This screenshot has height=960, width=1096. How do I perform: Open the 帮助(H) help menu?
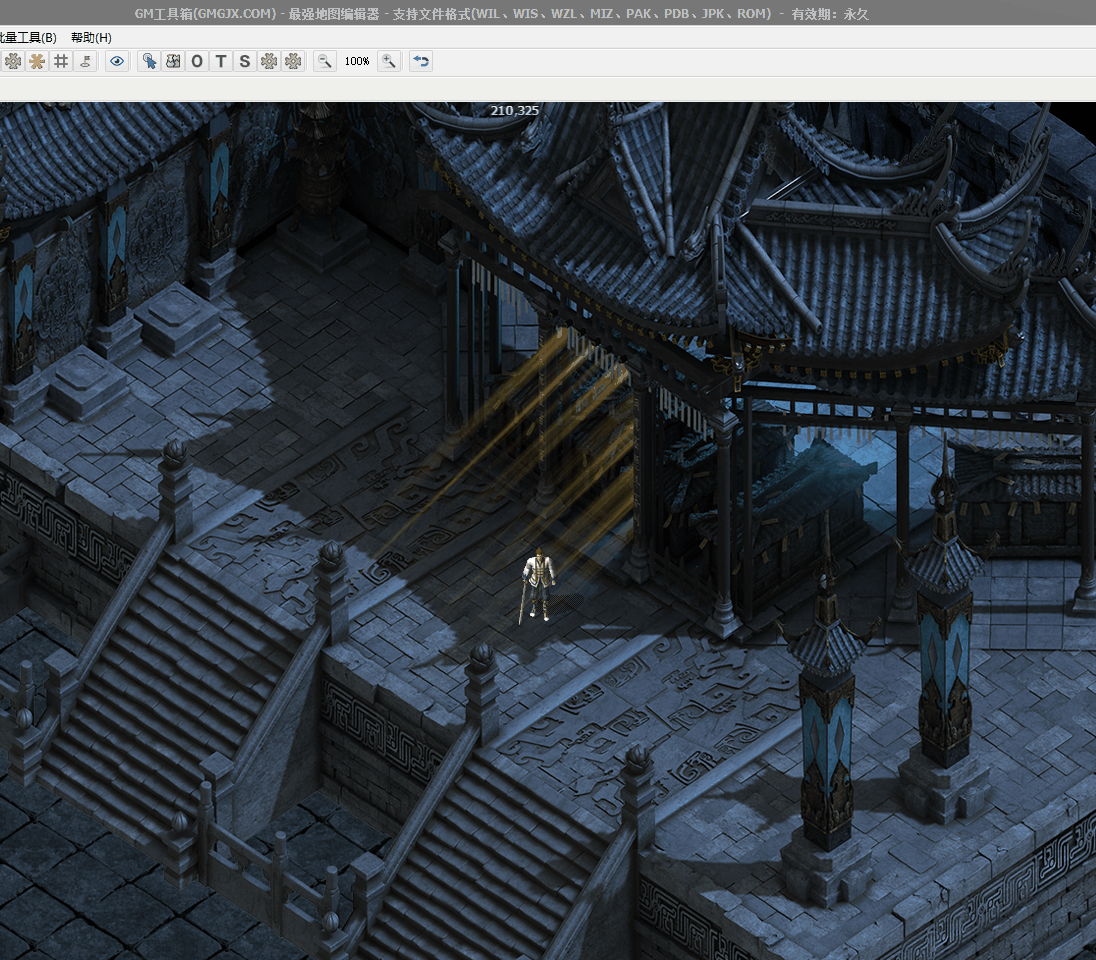(92, 38)
